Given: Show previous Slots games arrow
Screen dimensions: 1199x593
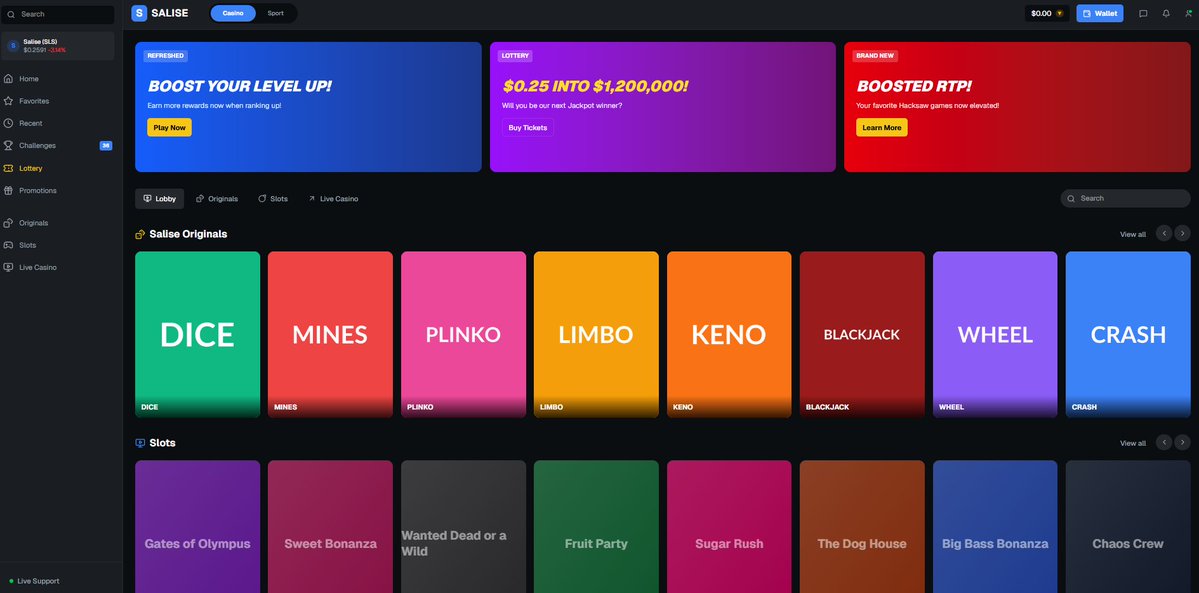Looking at the screenshot, I should tap(1164, 442).
